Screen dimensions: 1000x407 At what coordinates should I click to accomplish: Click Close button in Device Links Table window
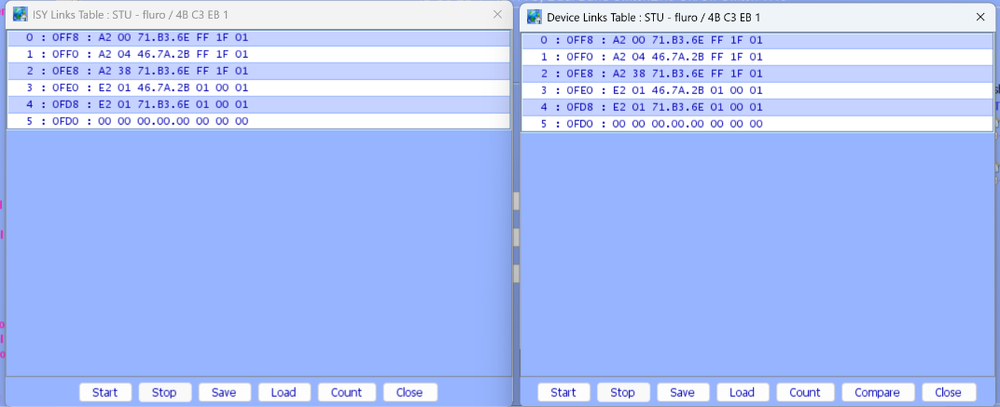[948, 392]
